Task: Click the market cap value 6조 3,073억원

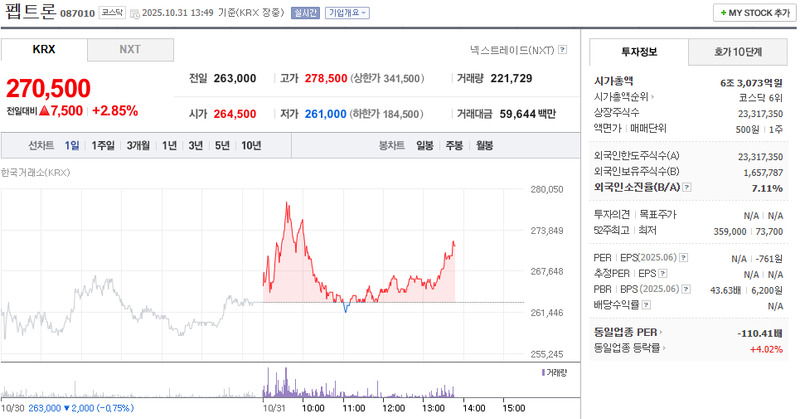Action: tap(751, 83)
